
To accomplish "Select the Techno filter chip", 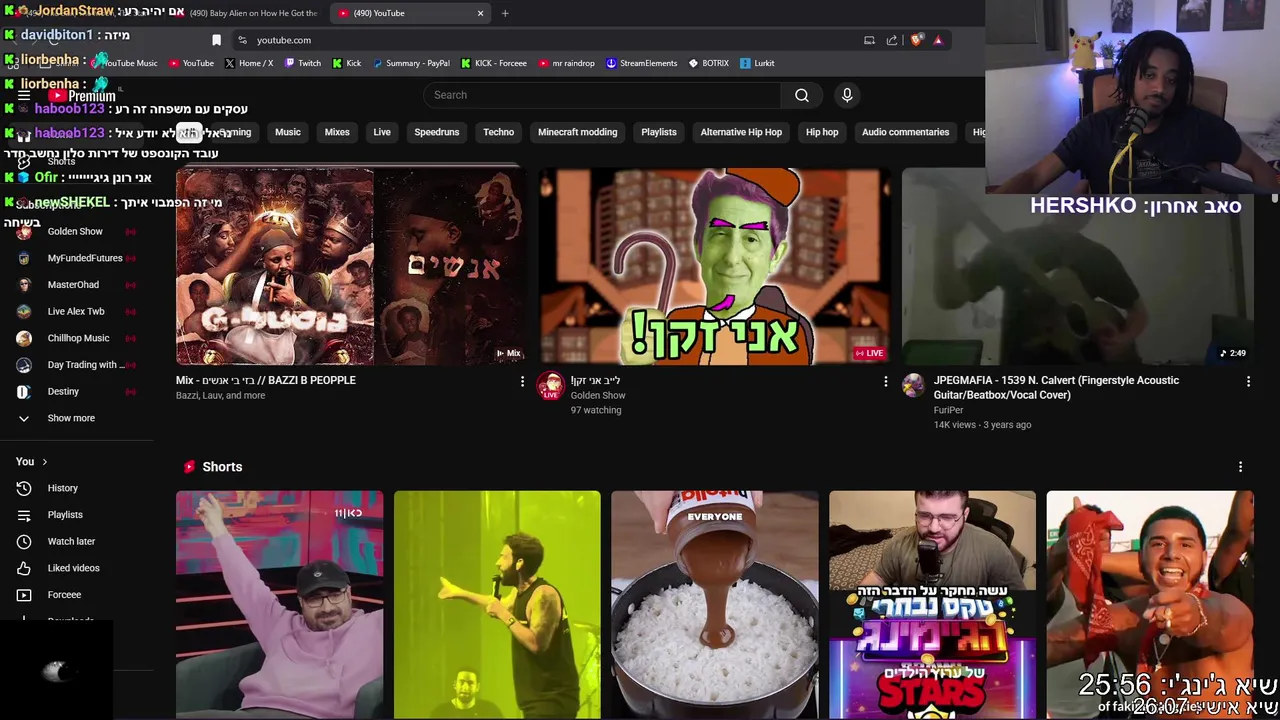I will (x=498, y=132).
